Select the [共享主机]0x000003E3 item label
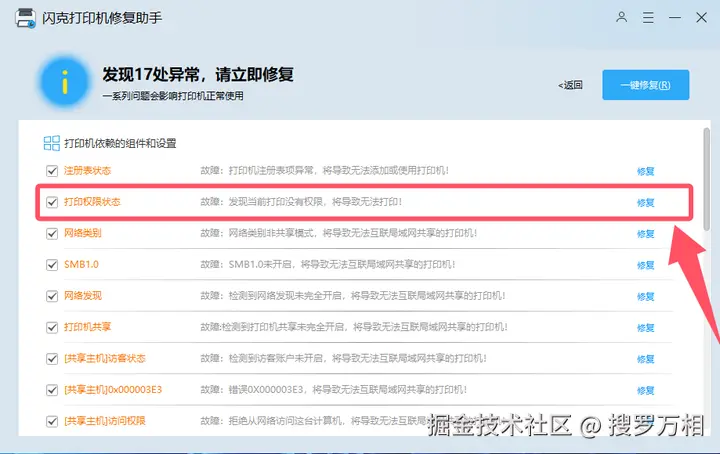The height and width of the screenshot is (454, 720). tap(113, 390)
